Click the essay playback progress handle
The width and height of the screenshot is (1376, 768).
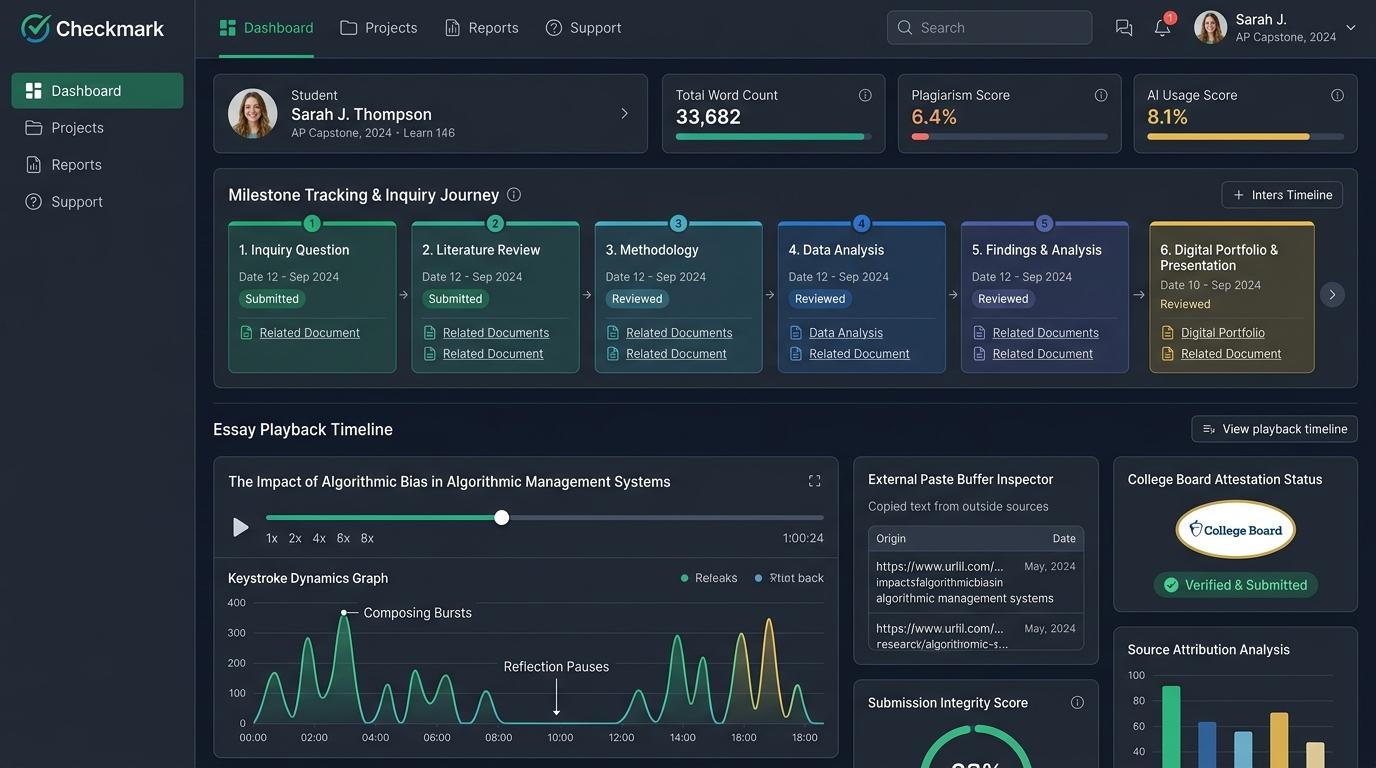pyautogui.click(x=502, y=517)
